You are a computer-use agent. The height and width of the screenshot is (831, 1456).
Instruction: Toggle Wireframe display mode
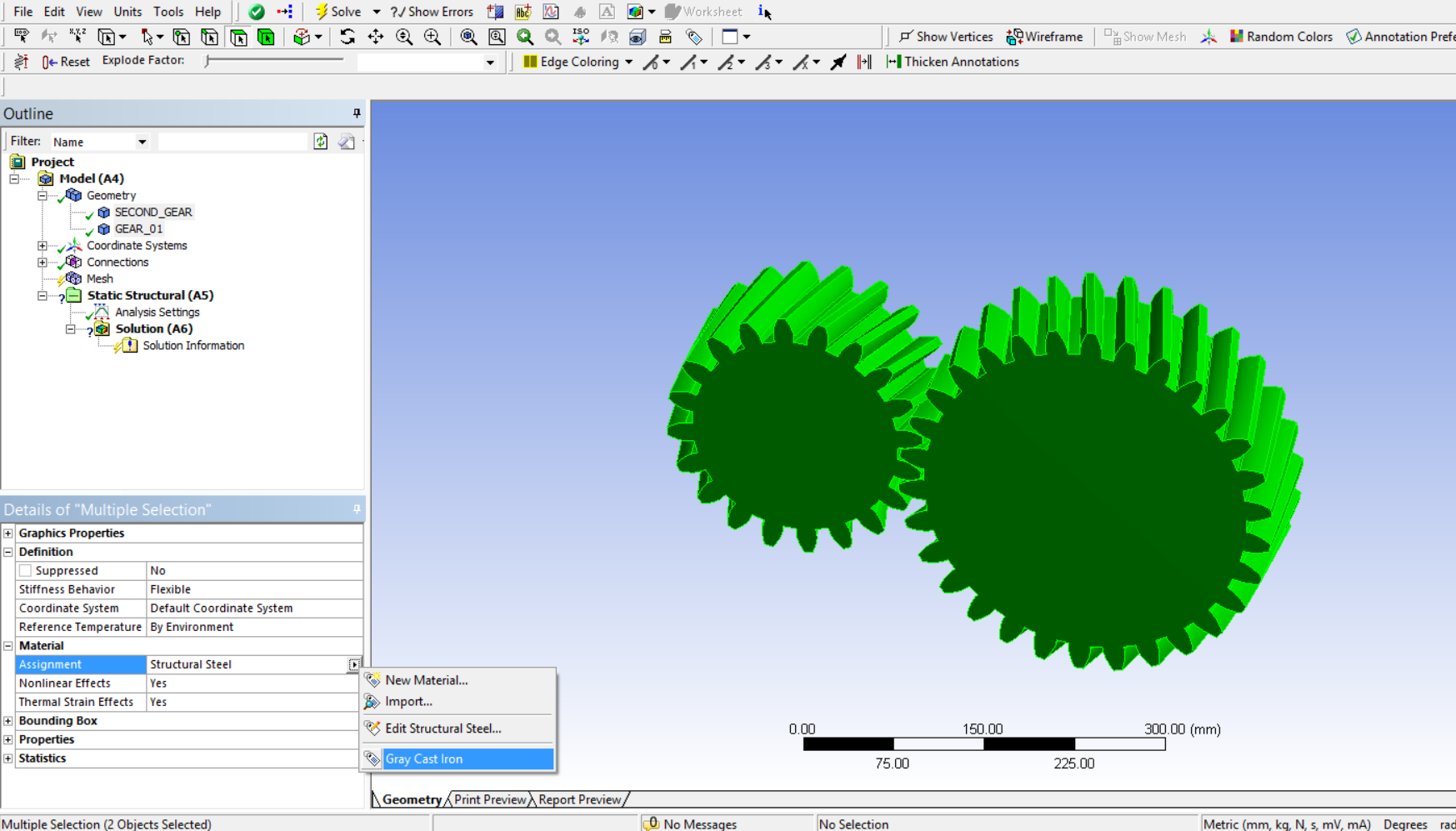point(1044,37)
